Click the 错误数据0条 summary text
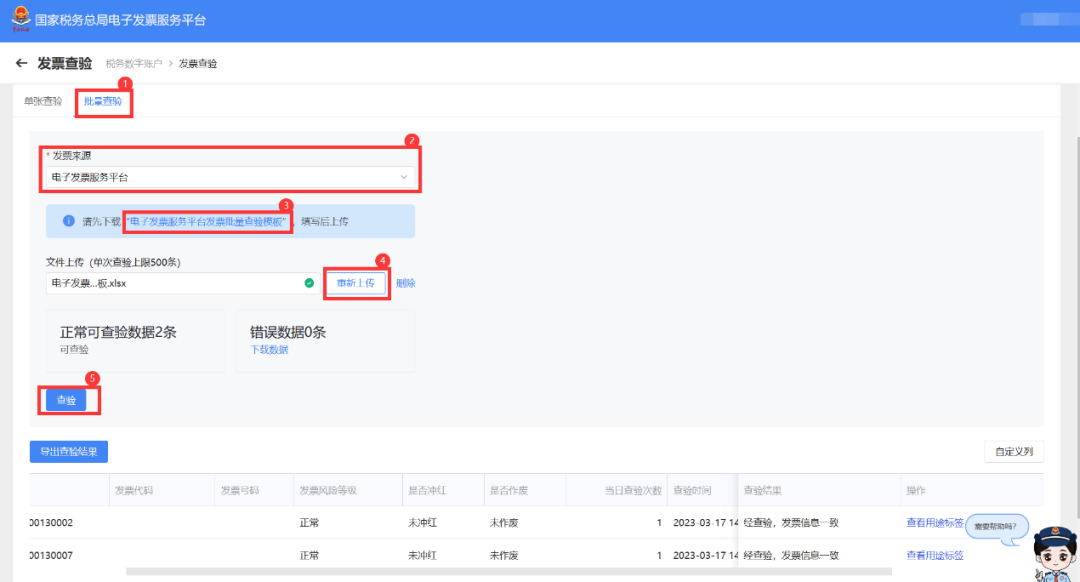 click(x=288, y=332)
